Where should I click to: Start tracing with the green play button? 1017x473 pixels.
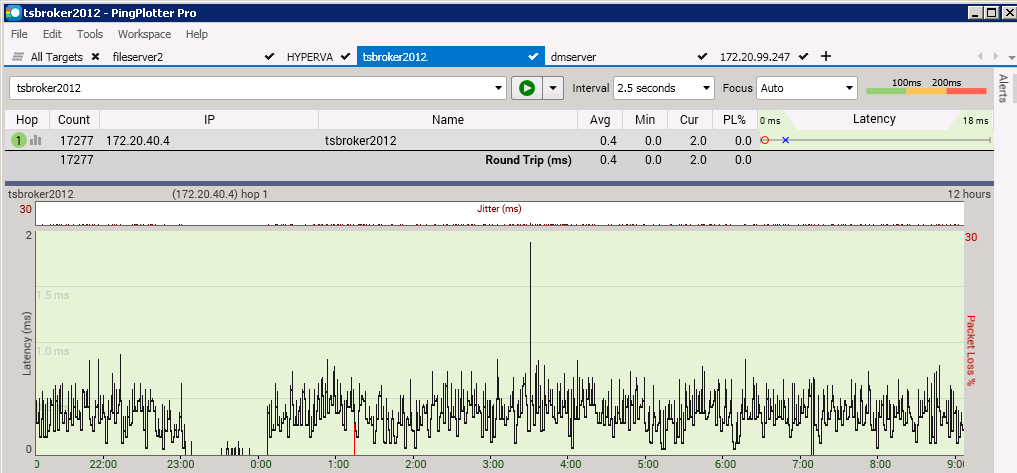click(x=527, y=88)
